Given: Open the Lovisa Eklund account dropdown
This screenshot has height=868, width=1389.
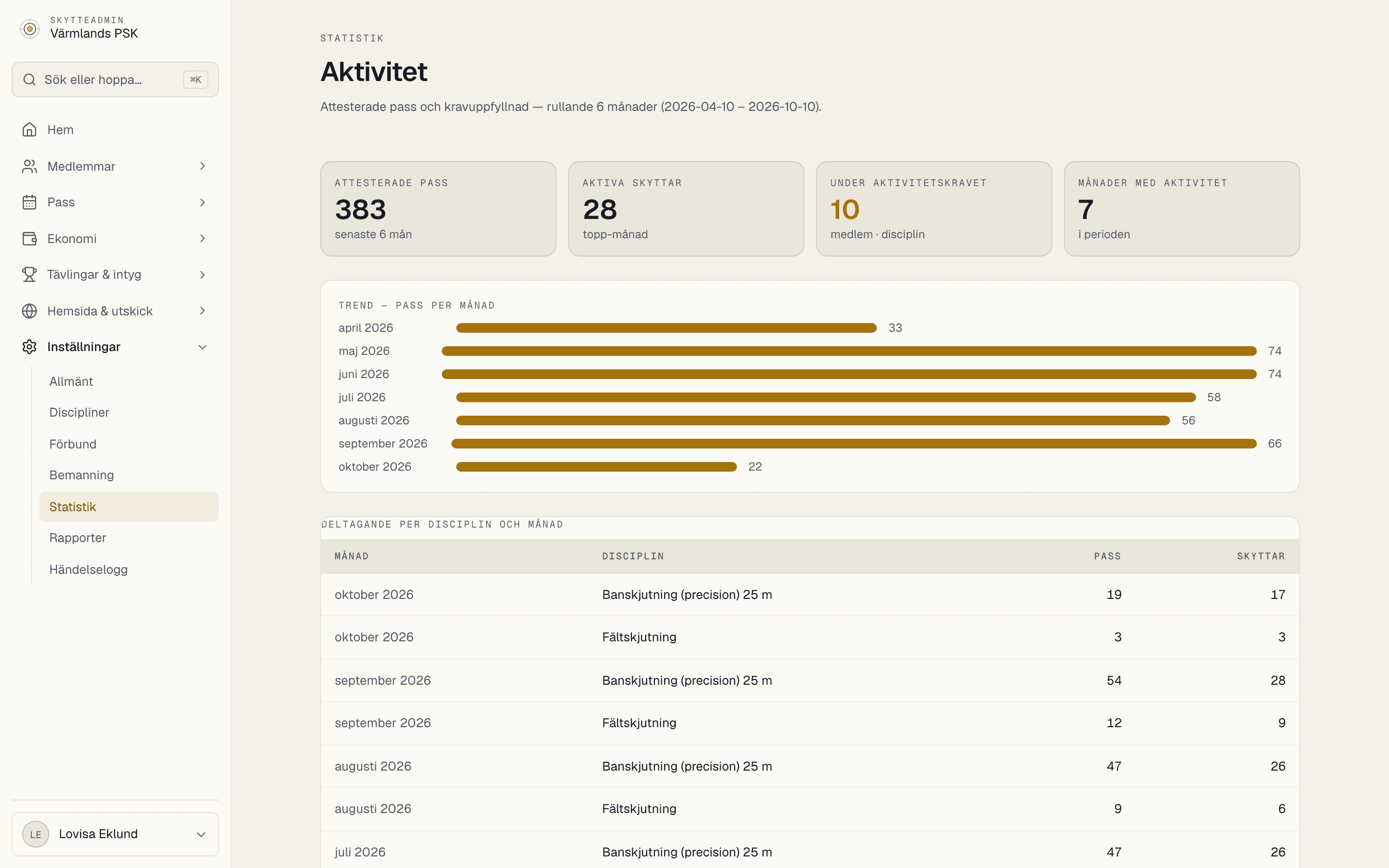Looking at the screenshot, I should tap(115, 834).
